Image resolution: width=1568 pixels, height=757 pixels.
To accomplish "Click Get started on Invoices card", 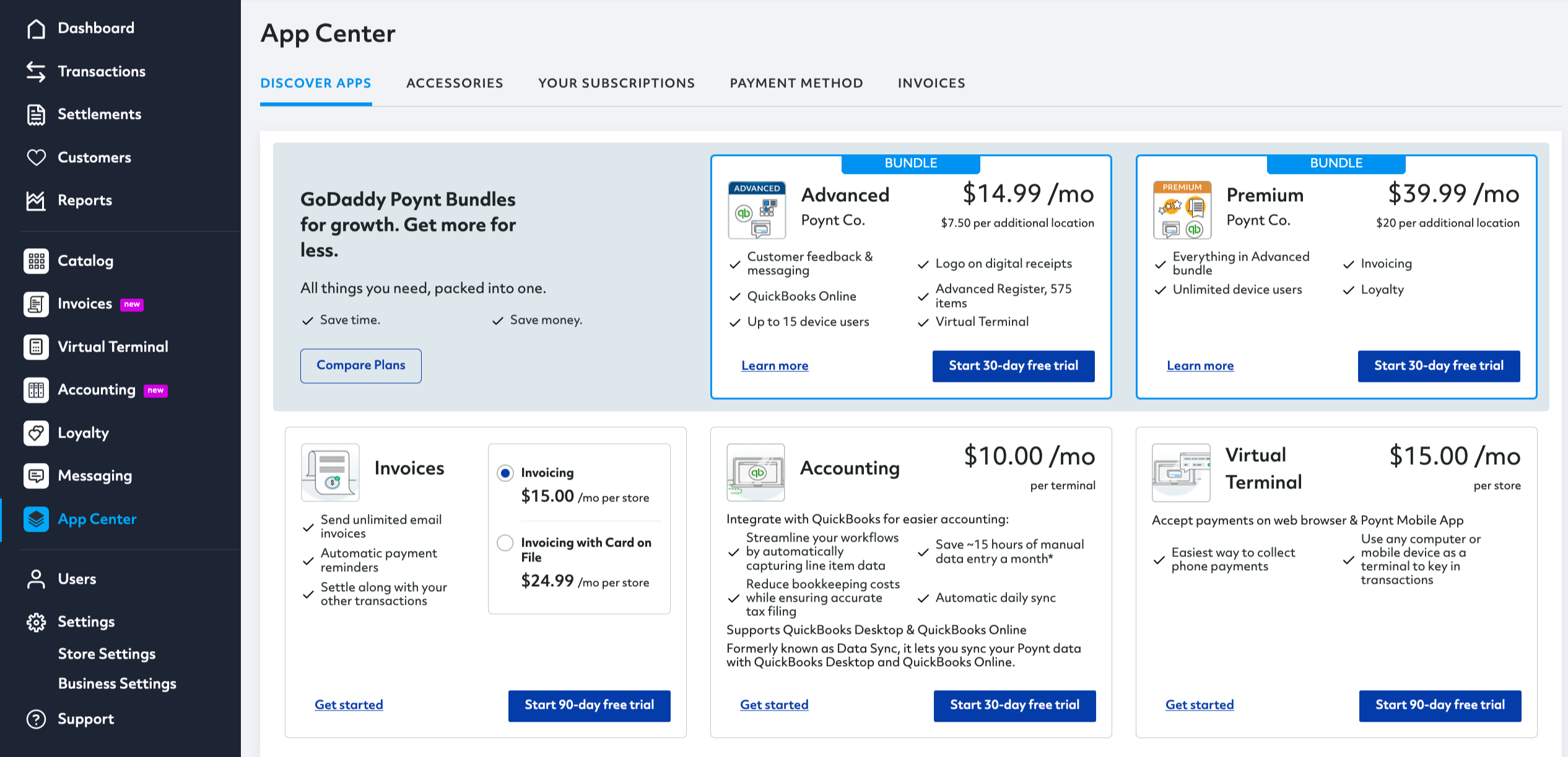I will click(349, 705).
